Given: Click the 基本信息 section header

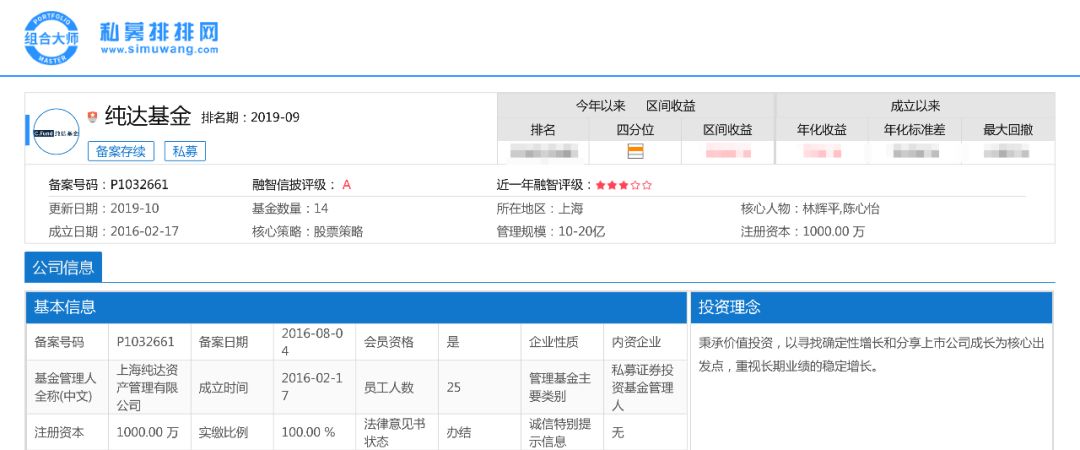Looking at the screenshot, I should pyautogui.click(x=357, y=307).
